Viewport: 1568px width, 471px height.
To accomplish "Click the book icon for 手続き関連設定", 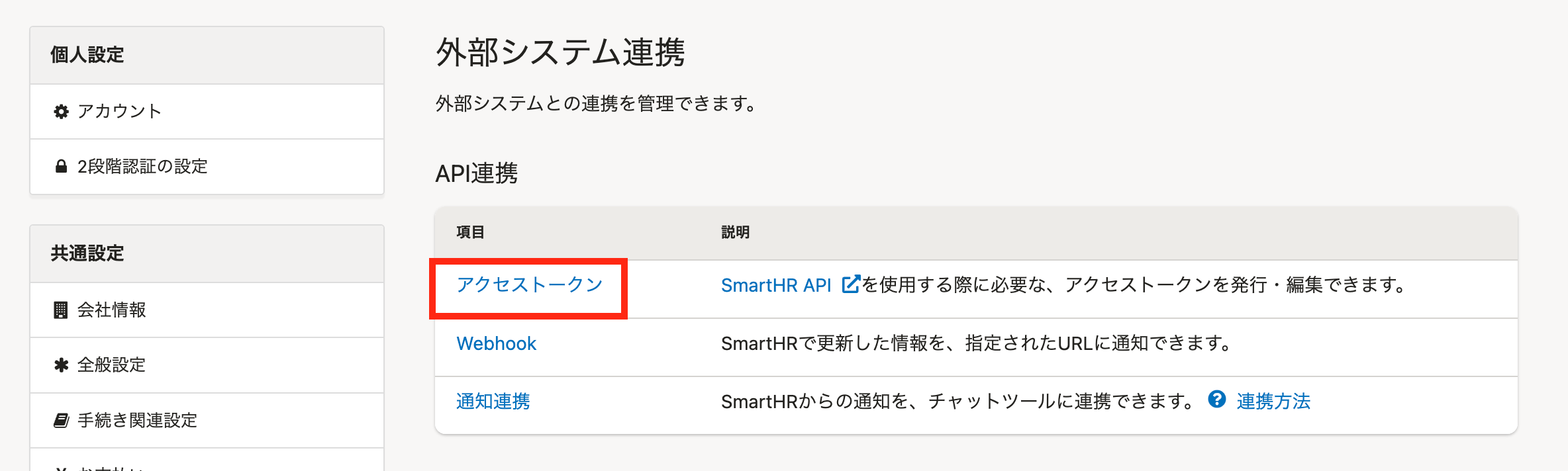I will (x=61, y=421).
